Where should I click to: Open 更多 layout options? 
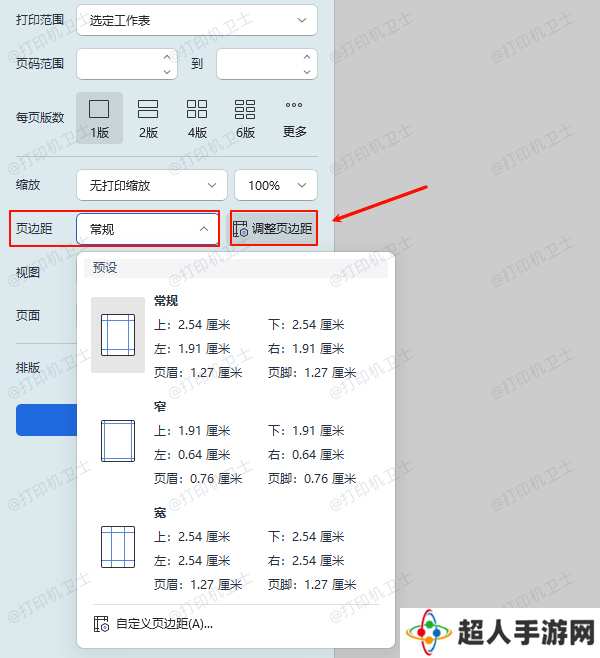(x=294, y=118)
